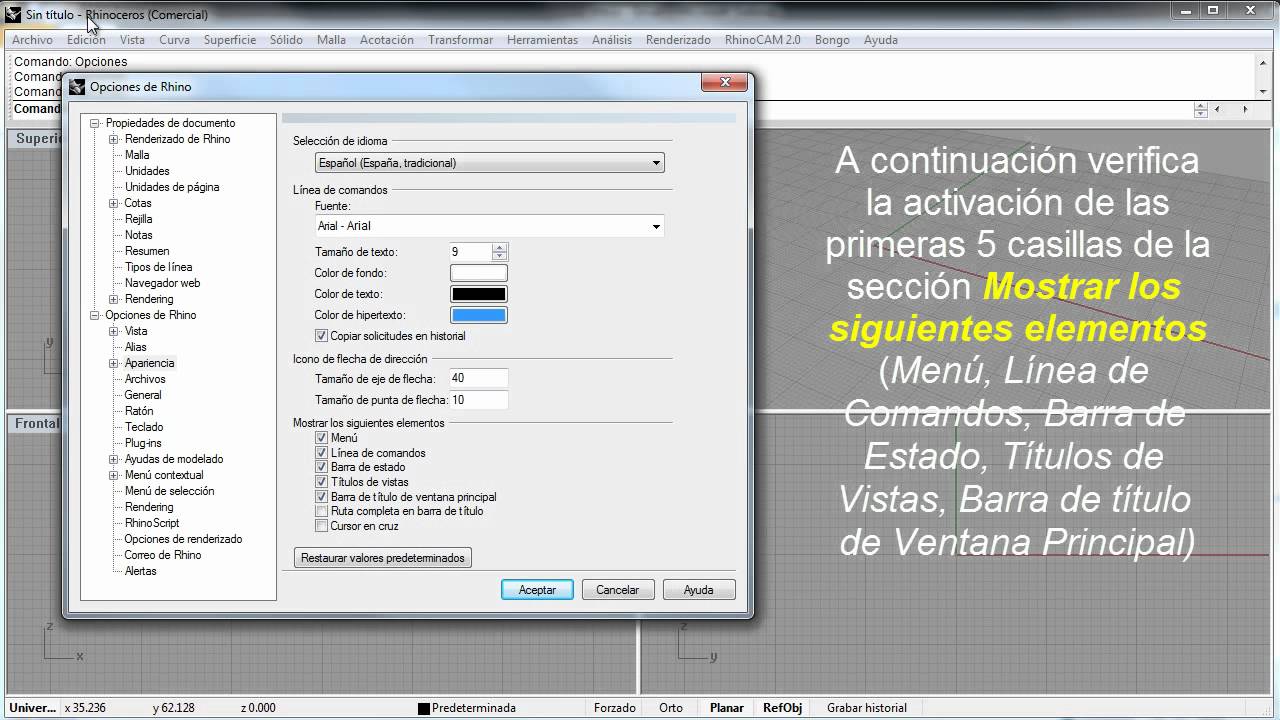1280x720 pixels.
Task: Click Grabar historial in the status bar
Action: coord(867,708)
